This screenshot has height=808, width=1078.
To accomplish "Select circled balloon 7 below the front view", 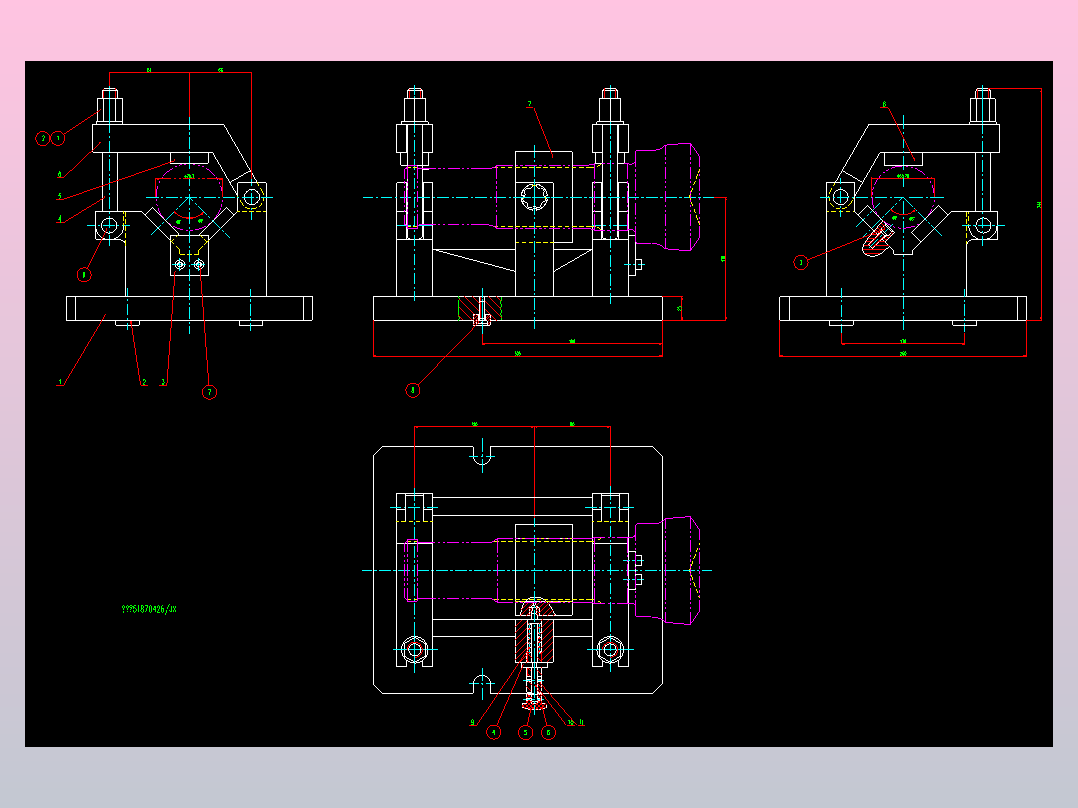I will (x=210, y=392).
